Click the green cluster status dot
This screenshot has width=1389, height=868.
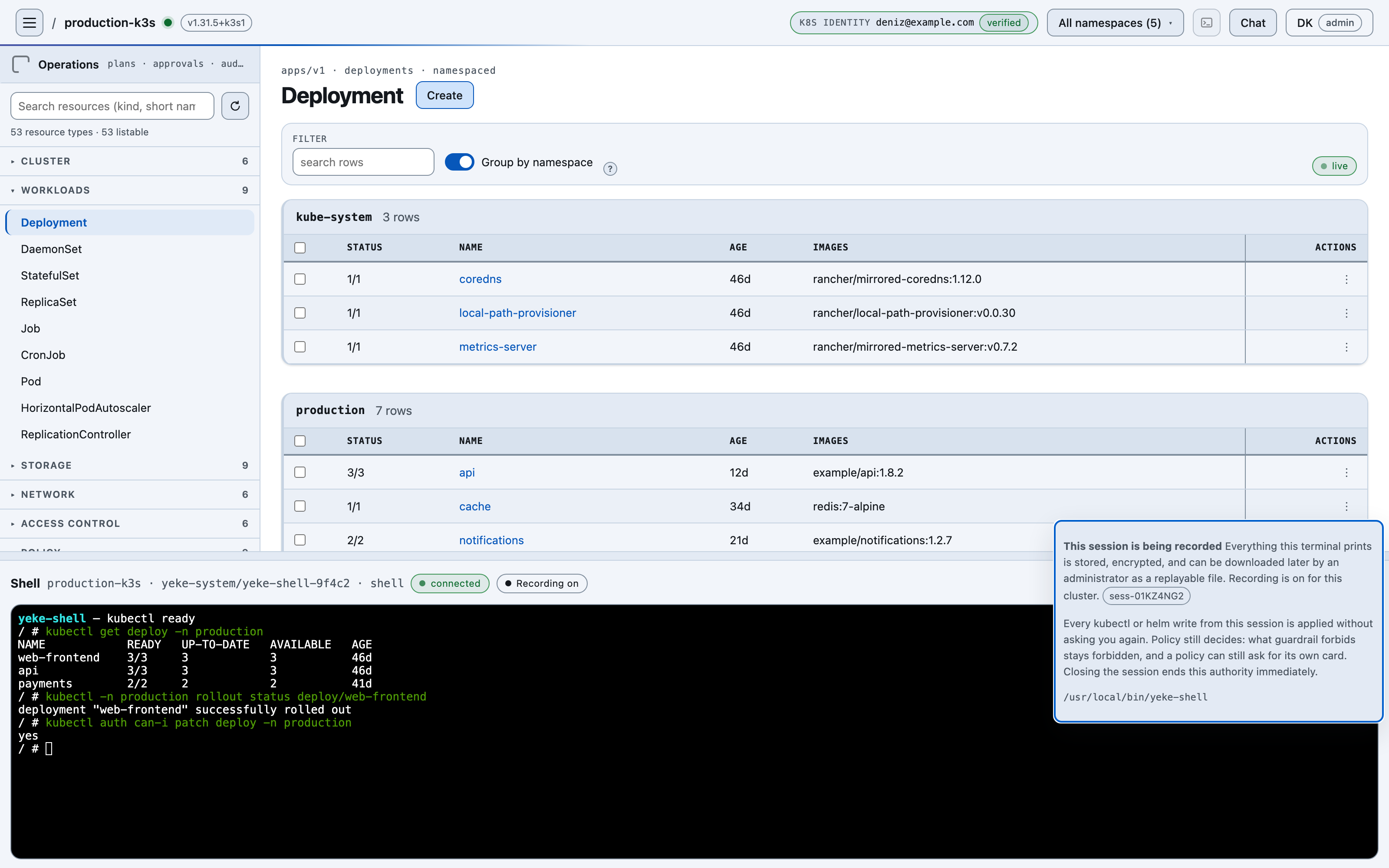168,23
